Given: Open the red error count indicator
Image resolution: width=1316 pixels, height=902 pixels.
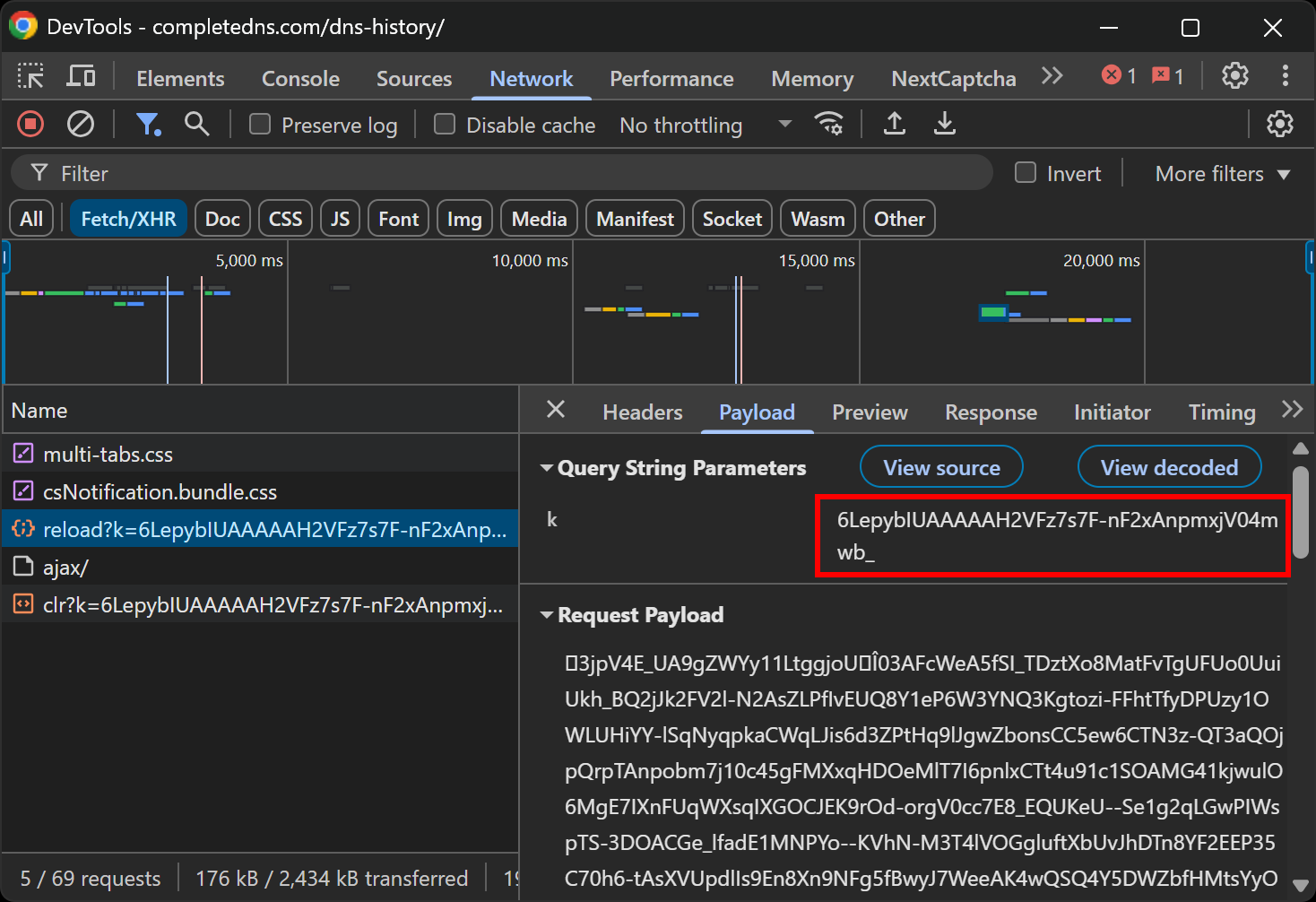Looking at the screenshot, I should [1120, 76].
